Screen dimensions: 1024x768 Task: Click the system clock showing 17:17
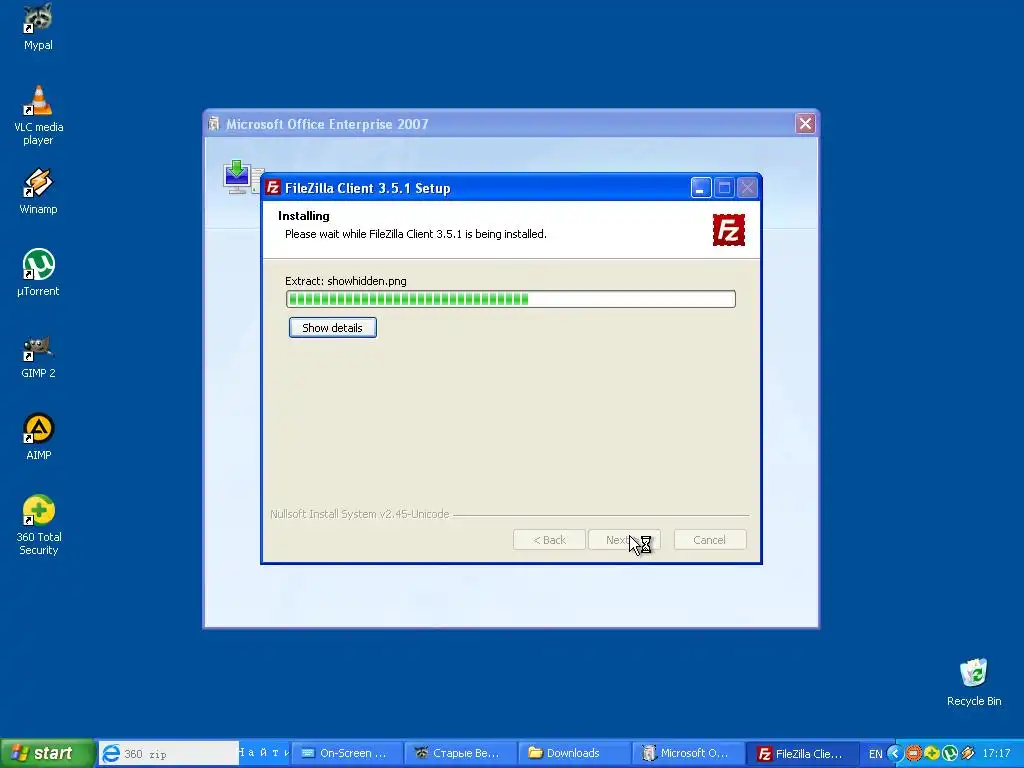tap(997, 754)
